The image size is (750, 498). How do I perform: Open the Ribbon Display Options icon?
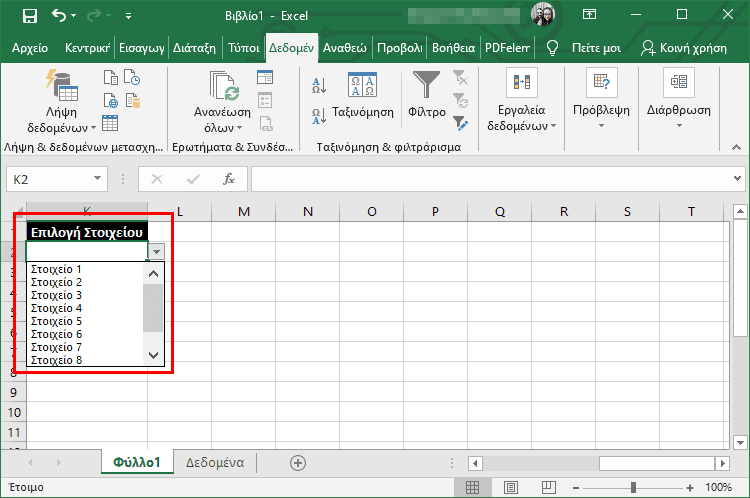589,14
